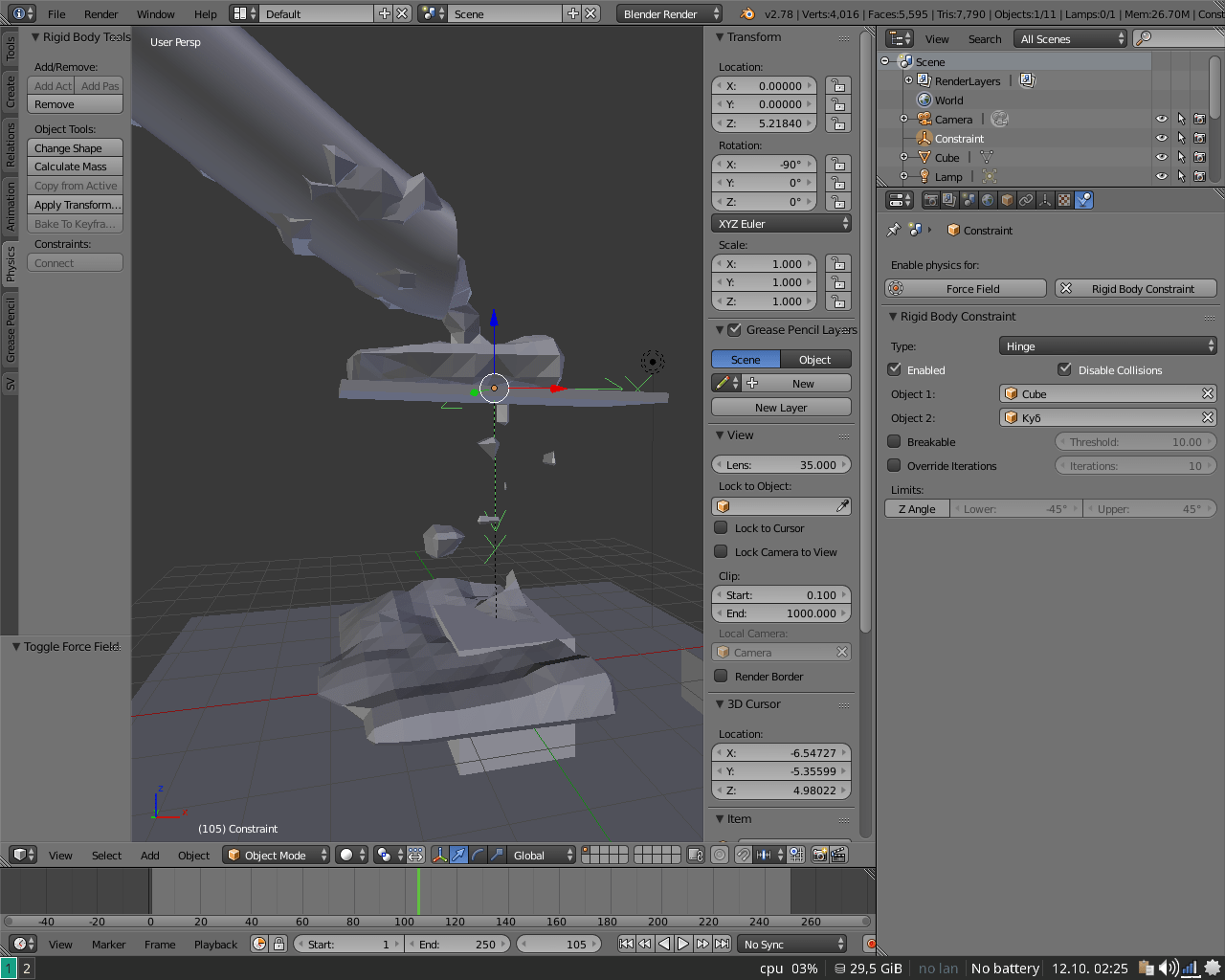The image size is (1225, 980).
Task: Switch to the Object tab in Grease Pencil Layers
Action: click(x=815, y=359)
